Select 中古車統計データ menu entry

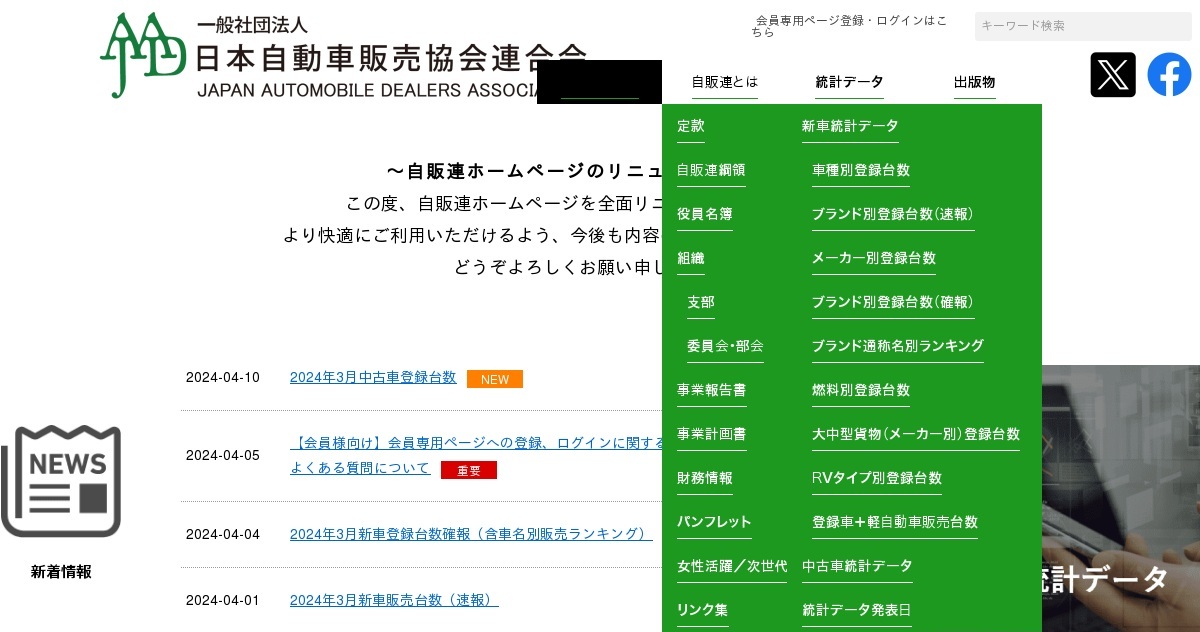(x=857, y=566)
